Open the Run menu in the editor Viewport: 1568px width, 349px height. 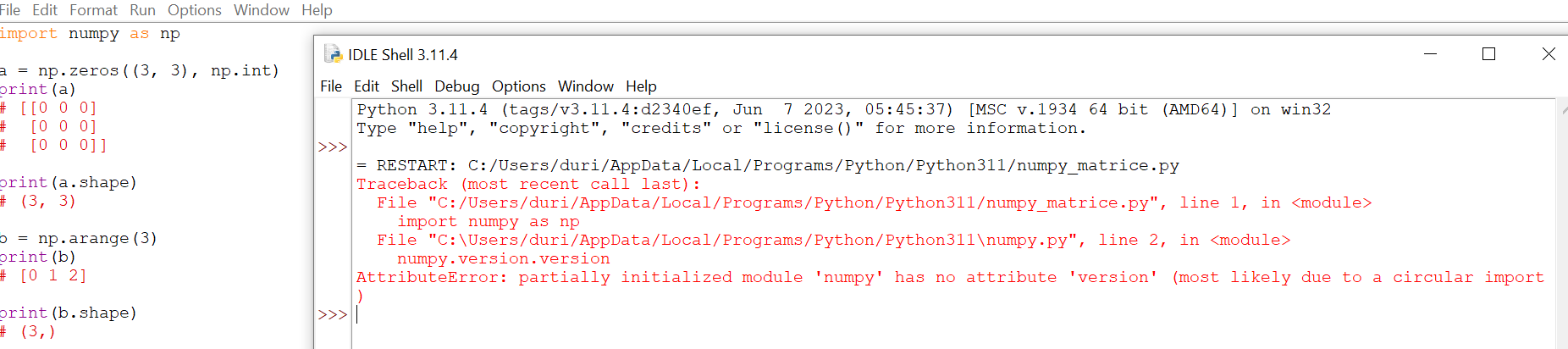[x=142, y=10]
